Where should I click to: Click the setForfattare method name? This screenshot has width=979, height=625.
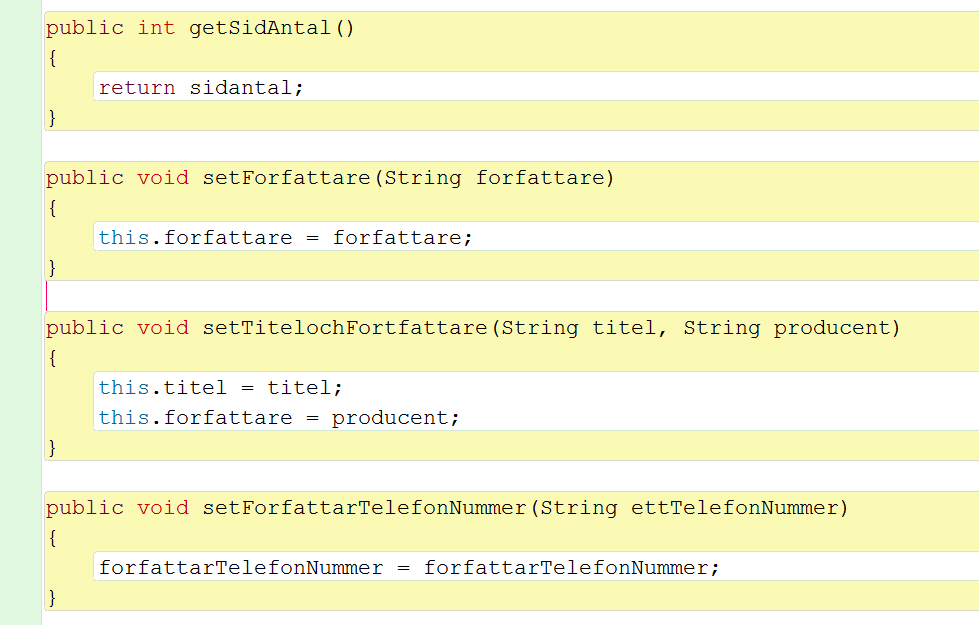click(x=287, y=178)
